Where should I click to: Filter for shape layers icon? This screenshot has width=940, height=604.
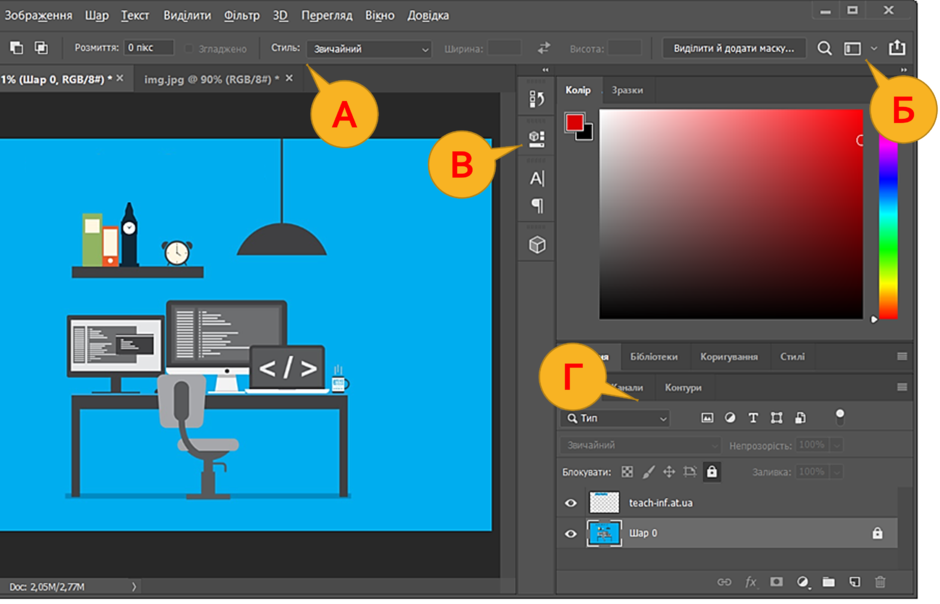point(776,418)
